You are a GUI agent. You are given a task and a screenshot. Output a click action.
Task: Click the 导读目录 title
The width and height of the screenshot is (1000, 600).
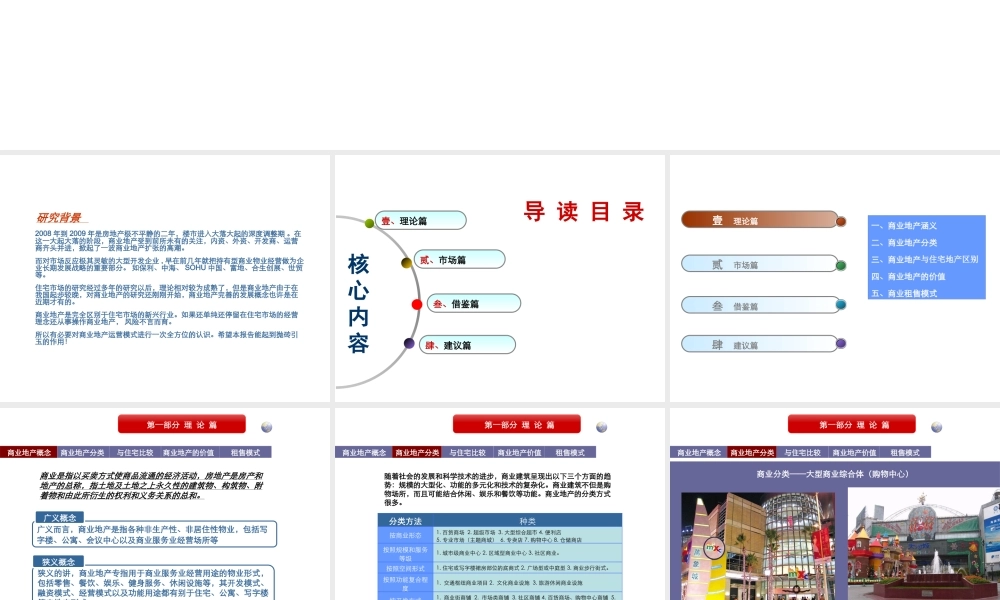click(584, 212)
